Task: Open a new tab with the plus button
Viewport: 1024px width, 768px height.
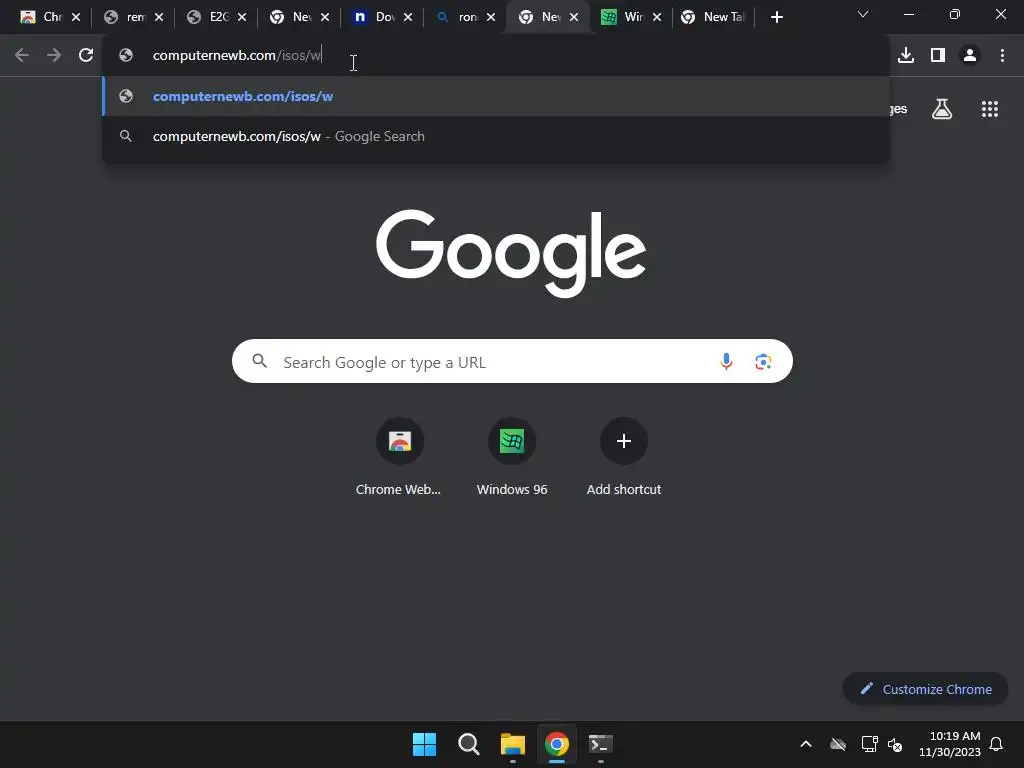Action: (776, 18)
